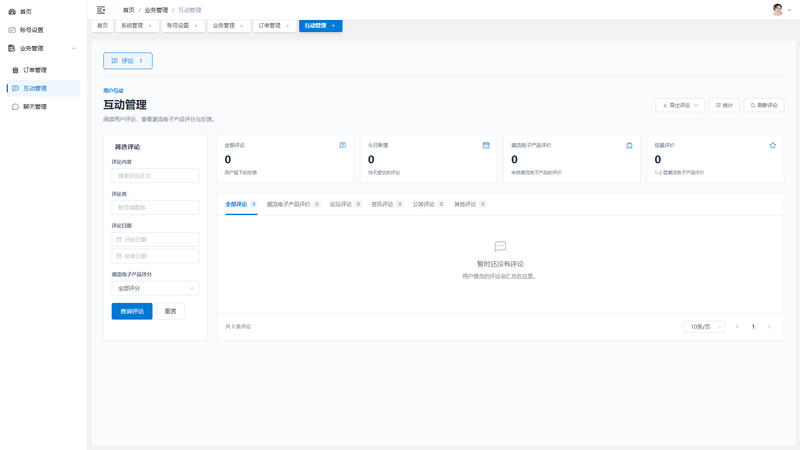
Task: Click the 今日新增 card calendar icon
Action: pyautogui.click(x=486, y=145)
